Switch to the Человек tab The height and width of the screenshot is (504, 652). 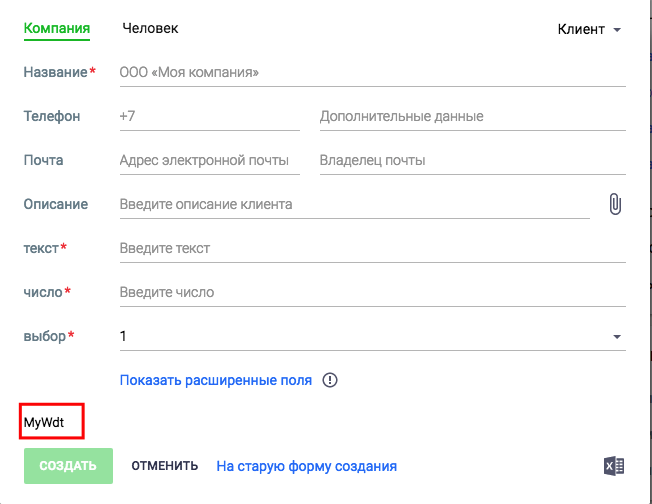(x=150, y=29)
